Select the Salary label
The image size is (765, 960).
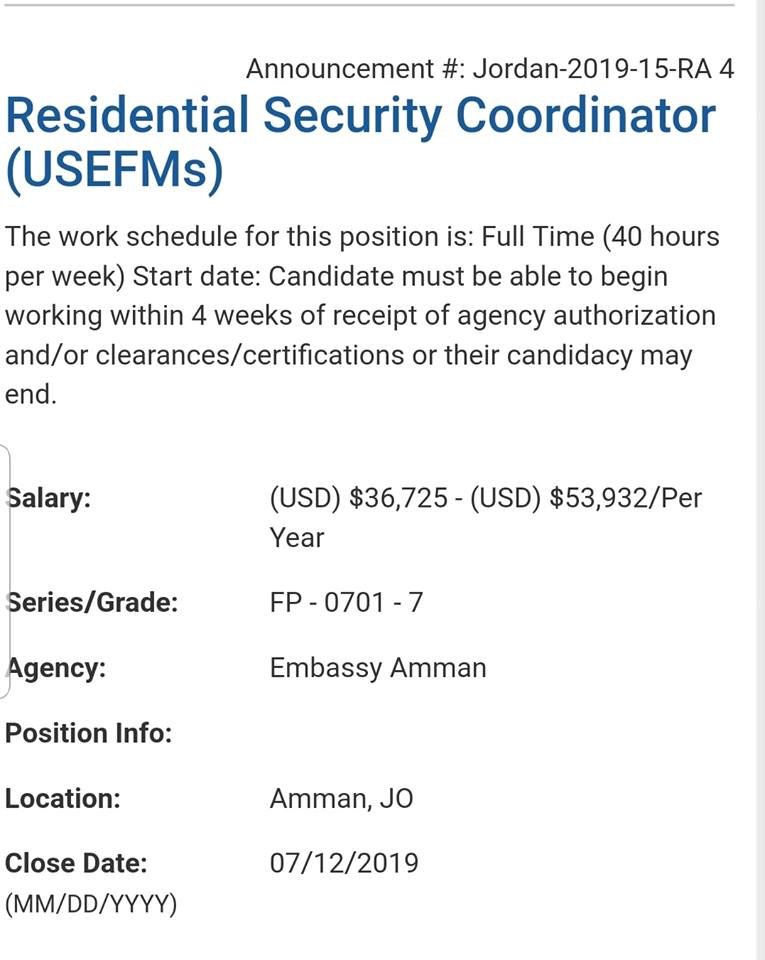[x=49, y=498]
